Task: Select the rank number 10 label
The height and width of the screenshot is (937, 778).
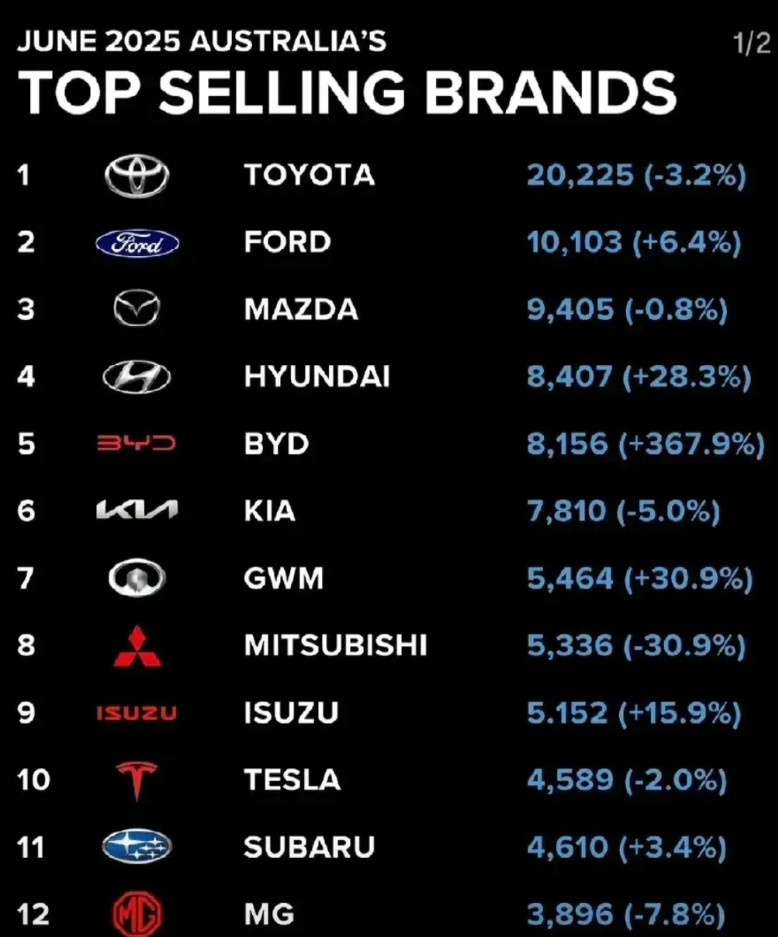Action: [33, 780]
